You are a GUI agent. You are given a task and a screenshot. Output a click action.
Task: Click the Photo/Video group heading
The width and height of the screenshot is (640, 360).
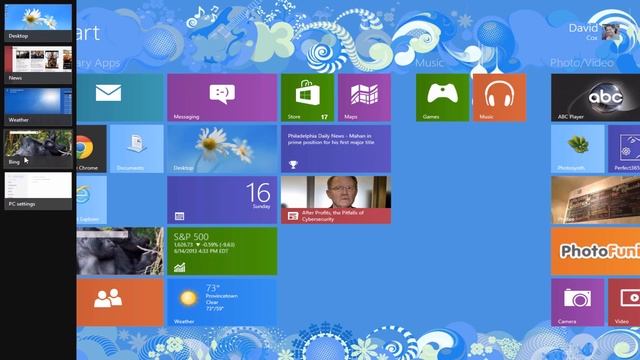[x=582, y=63]
